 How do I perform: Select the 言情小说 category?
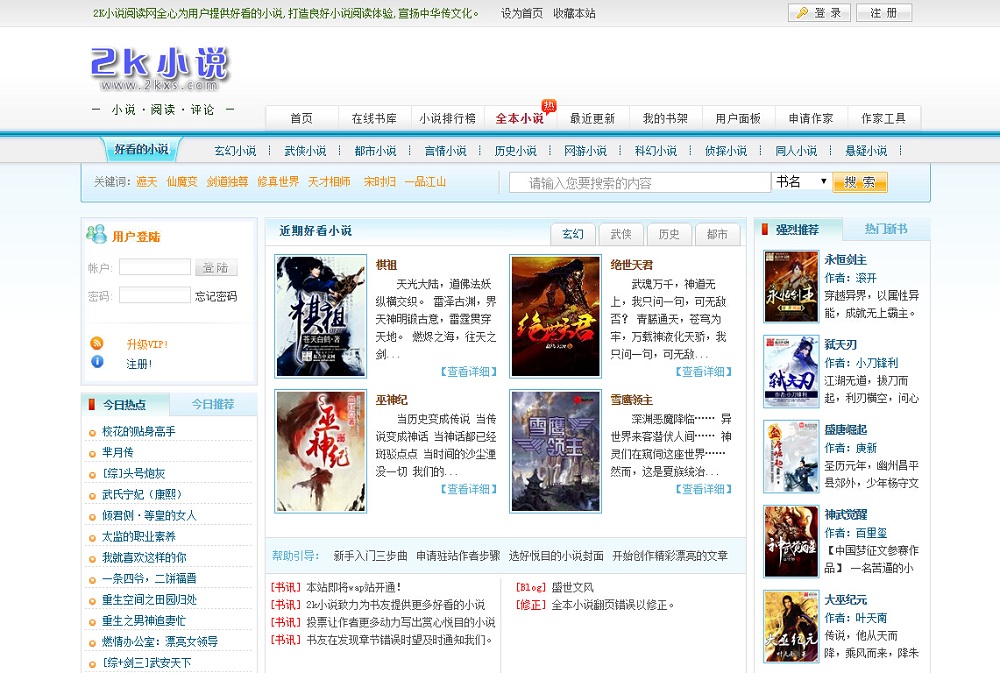pyautogui.click(x=445, y=151)
